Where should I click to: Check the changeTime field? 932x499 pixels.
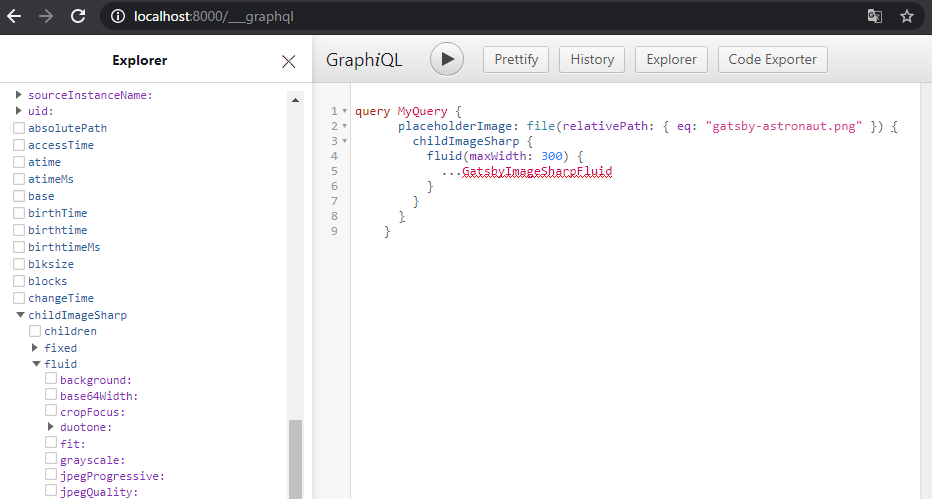(x=19, y=298)
